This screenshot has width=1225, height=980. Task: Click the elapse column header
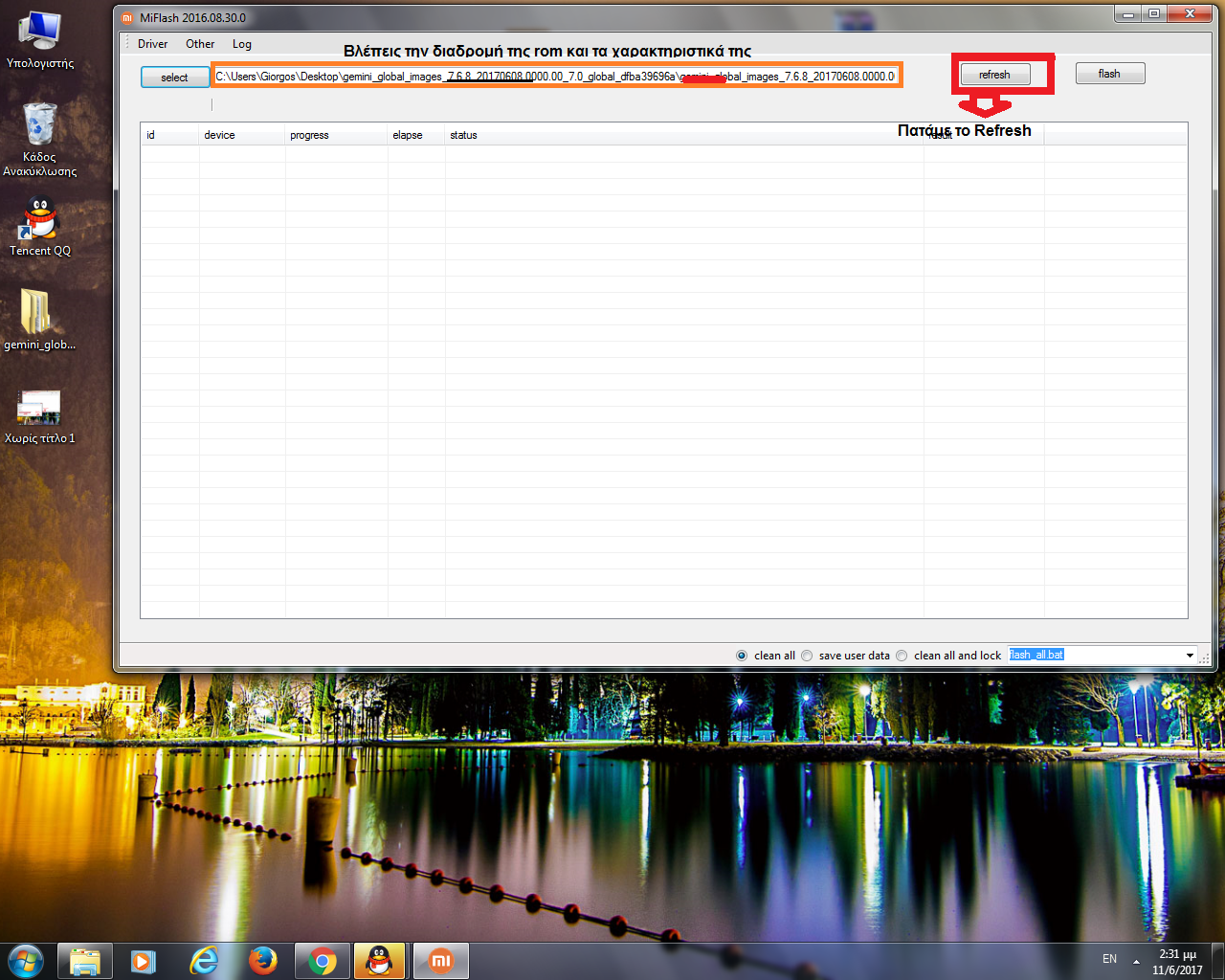pos(416,135)
